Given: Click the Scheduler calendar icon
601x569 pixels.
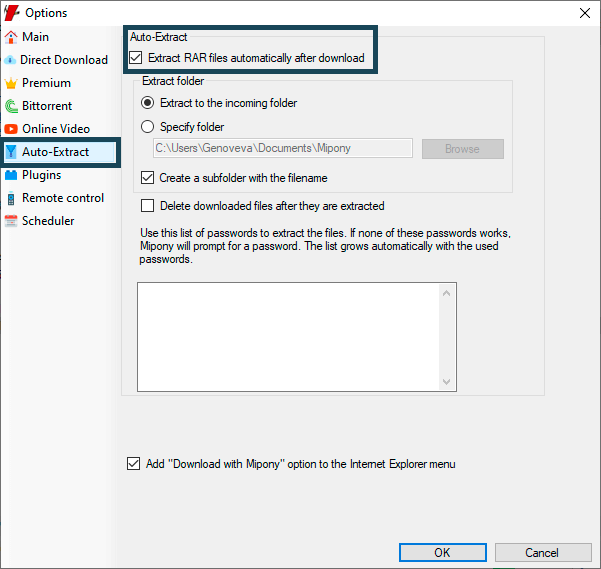Looking at the screenshot, I should click(11, 221).
